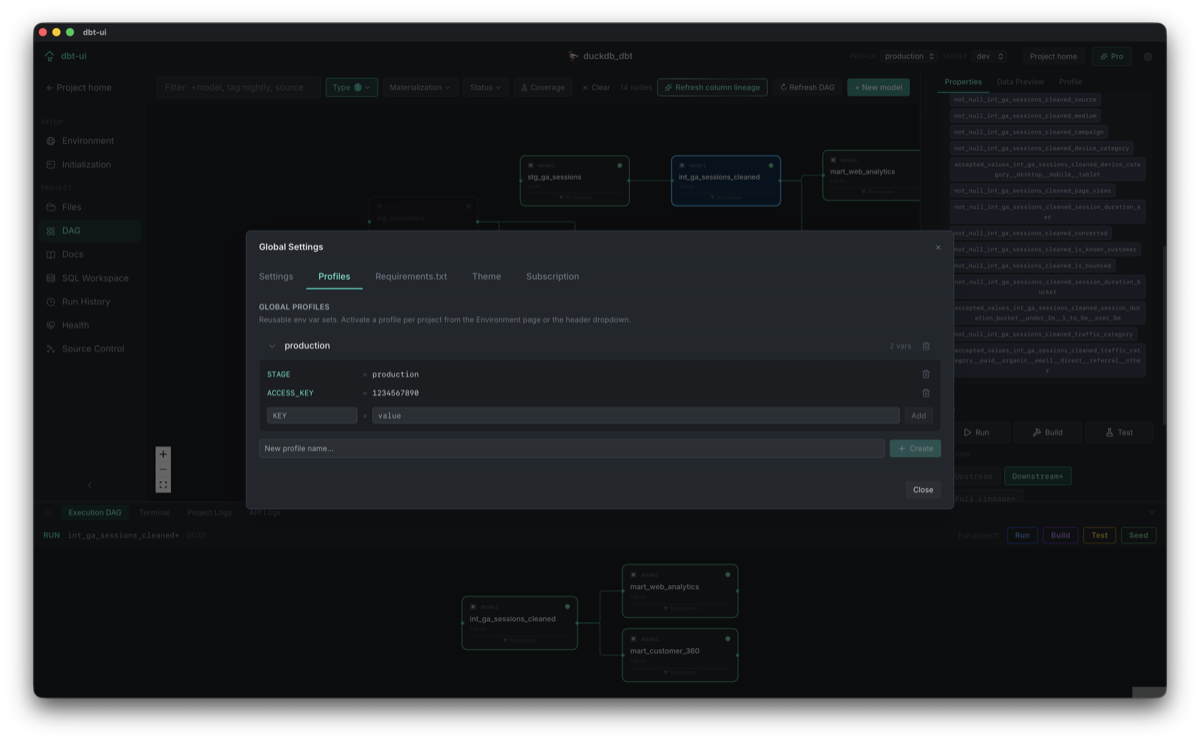Click the Project home header button

coord(1053,56)
